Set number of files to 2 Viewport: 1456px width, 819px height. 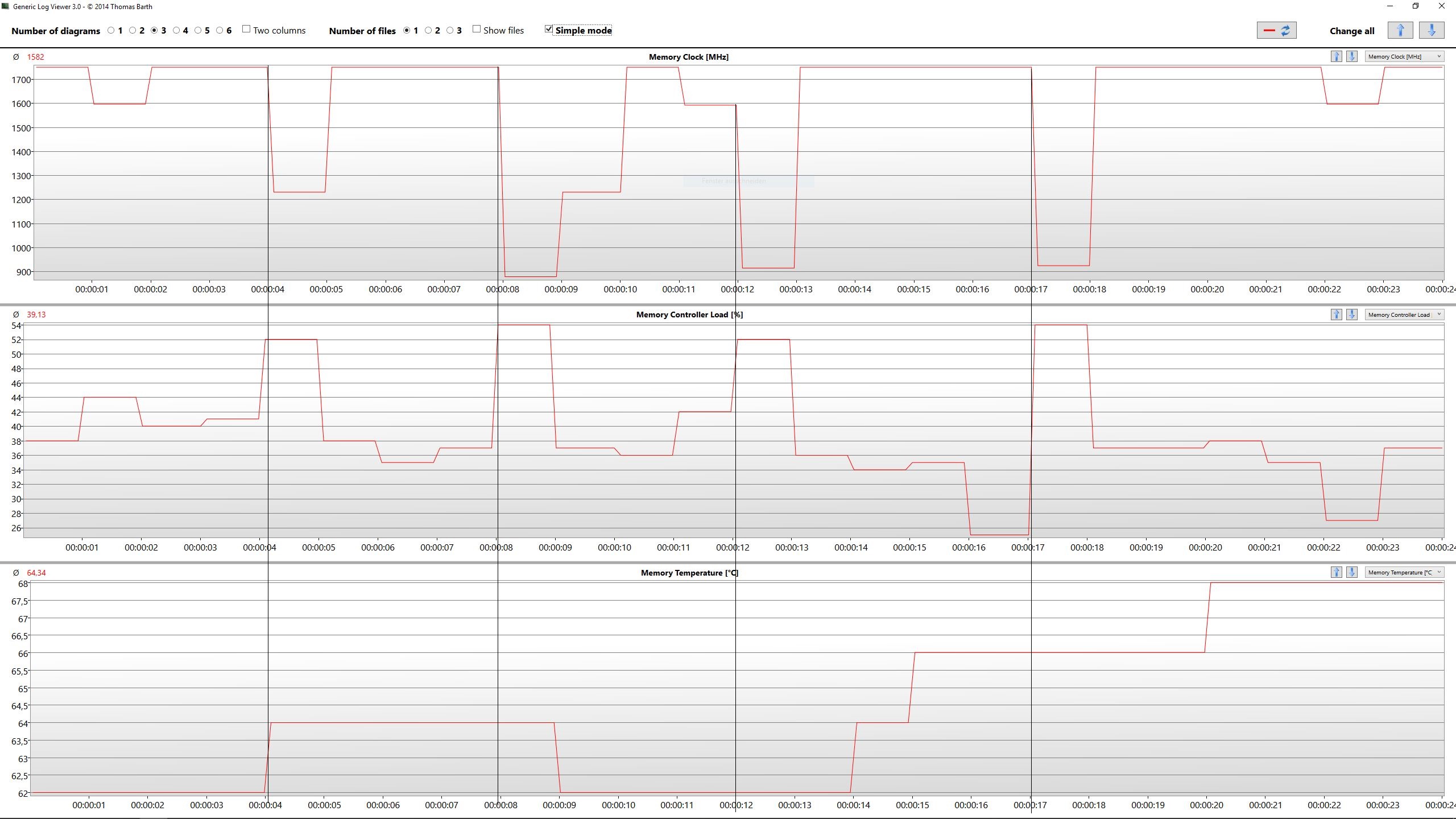pos(428,30)
